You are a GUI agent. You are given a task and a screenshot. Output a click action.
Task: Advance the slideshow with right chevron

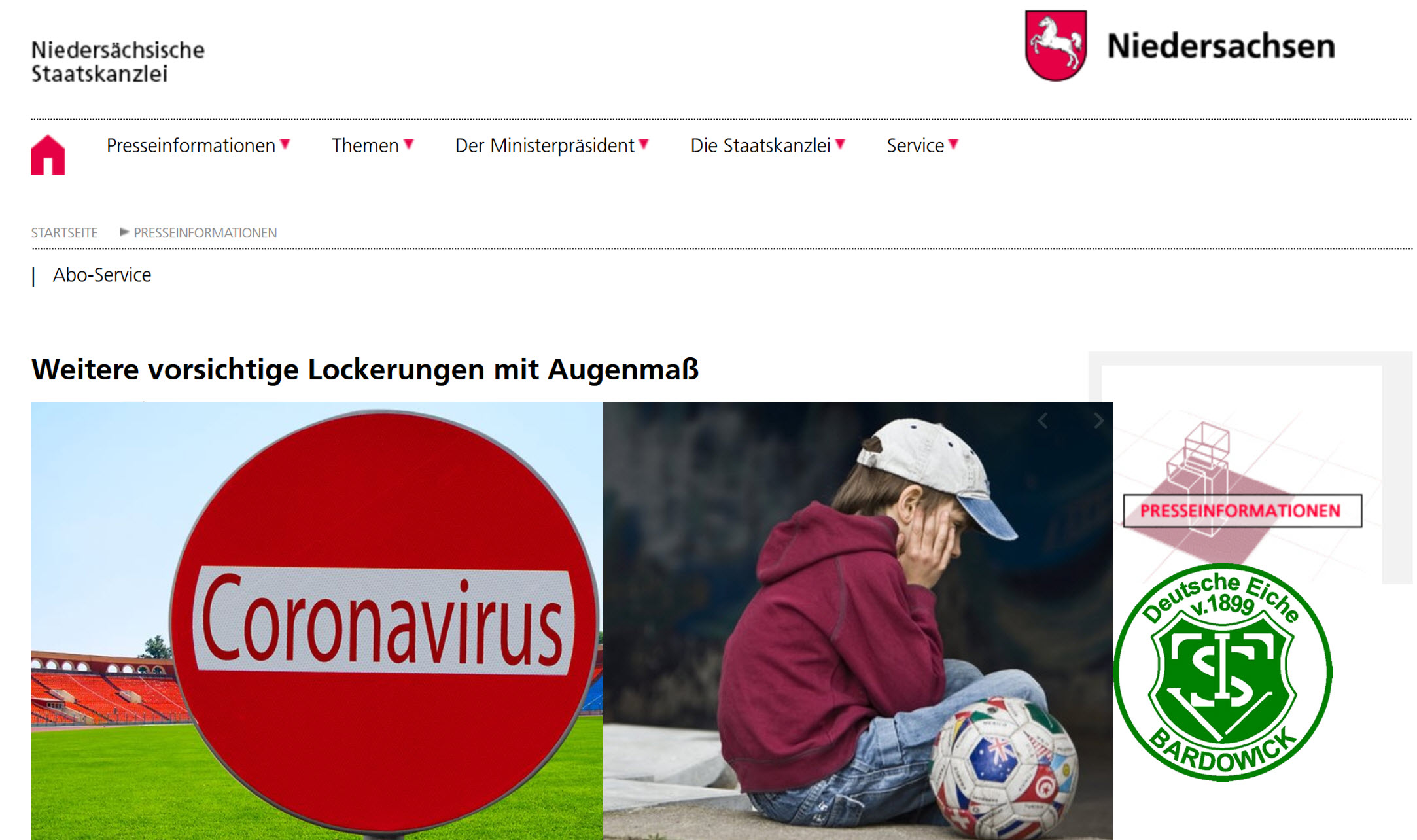[1098, 421]
